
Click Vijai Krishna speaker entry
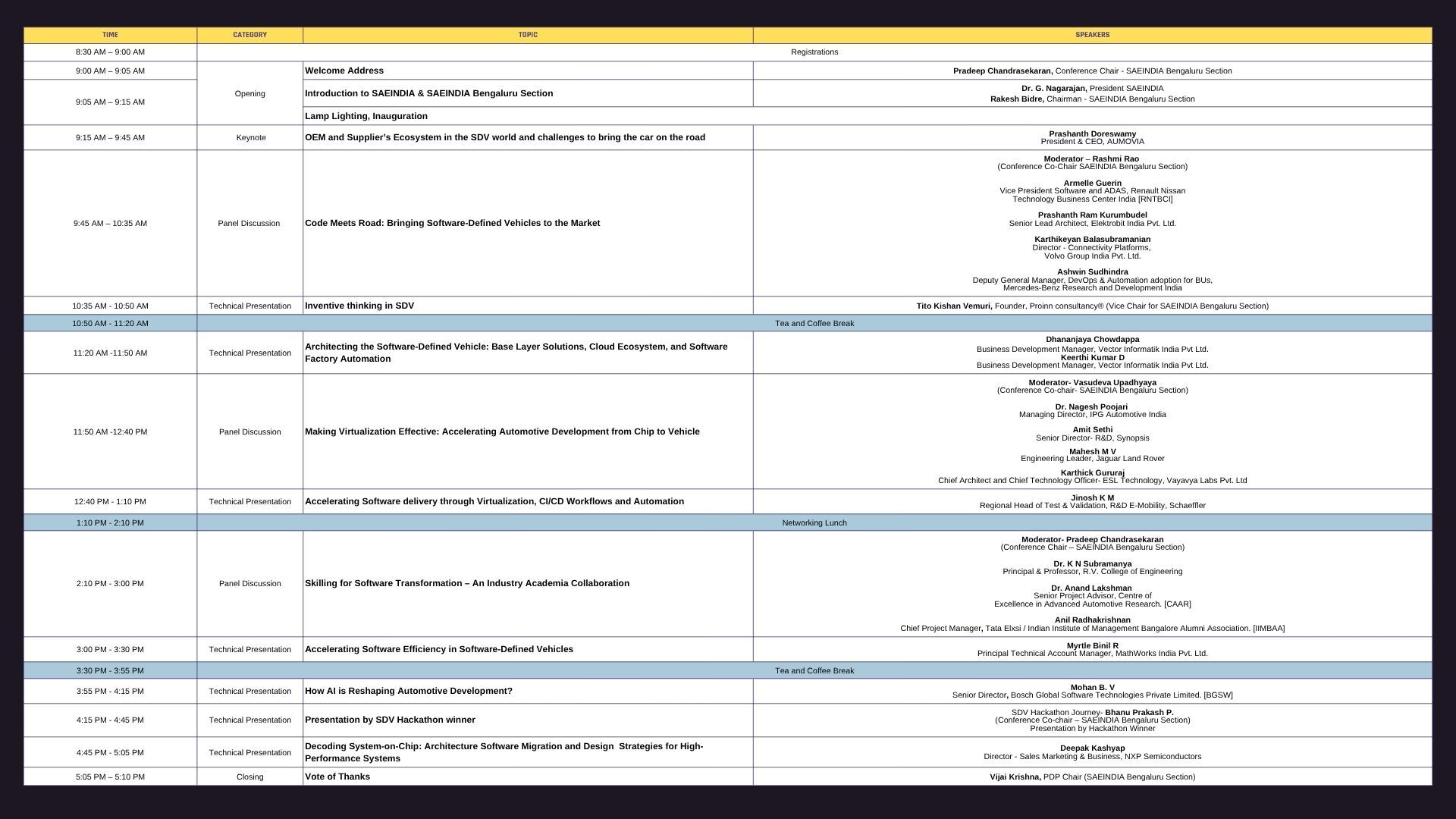pyautogui.click(x=1092, y=777)
